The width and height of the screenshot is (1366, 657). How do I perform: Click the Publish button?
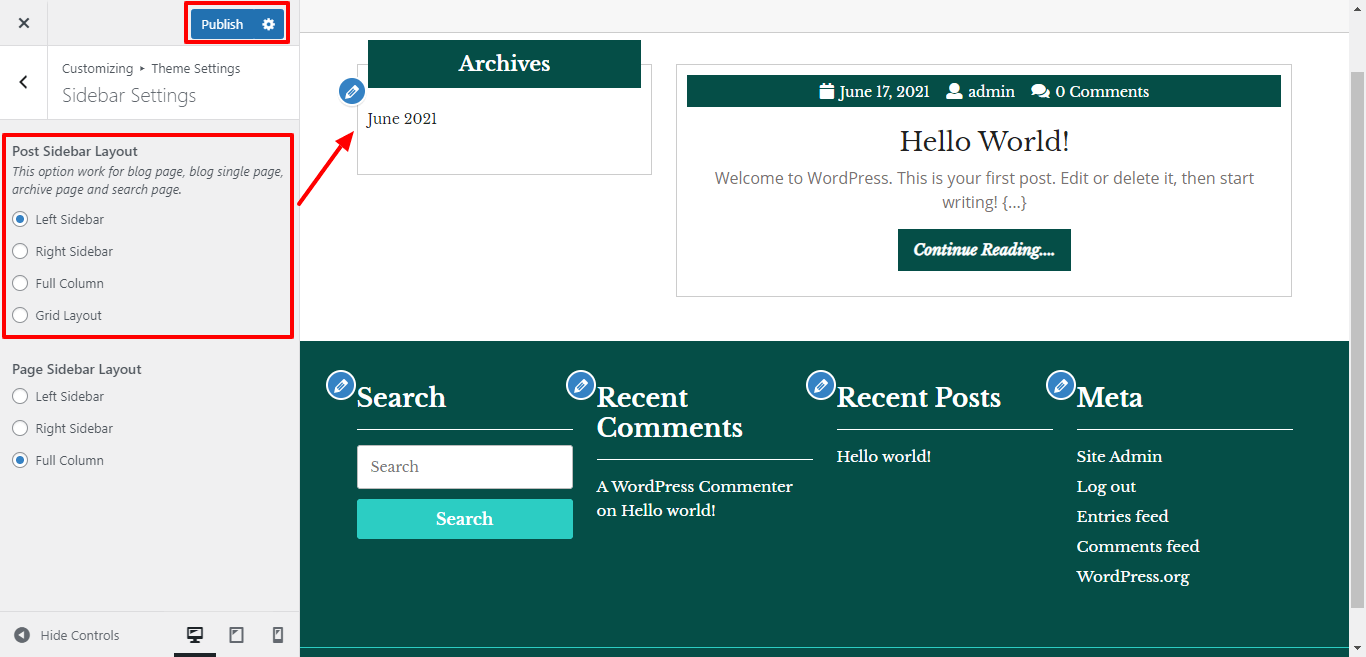pos(222,24)
